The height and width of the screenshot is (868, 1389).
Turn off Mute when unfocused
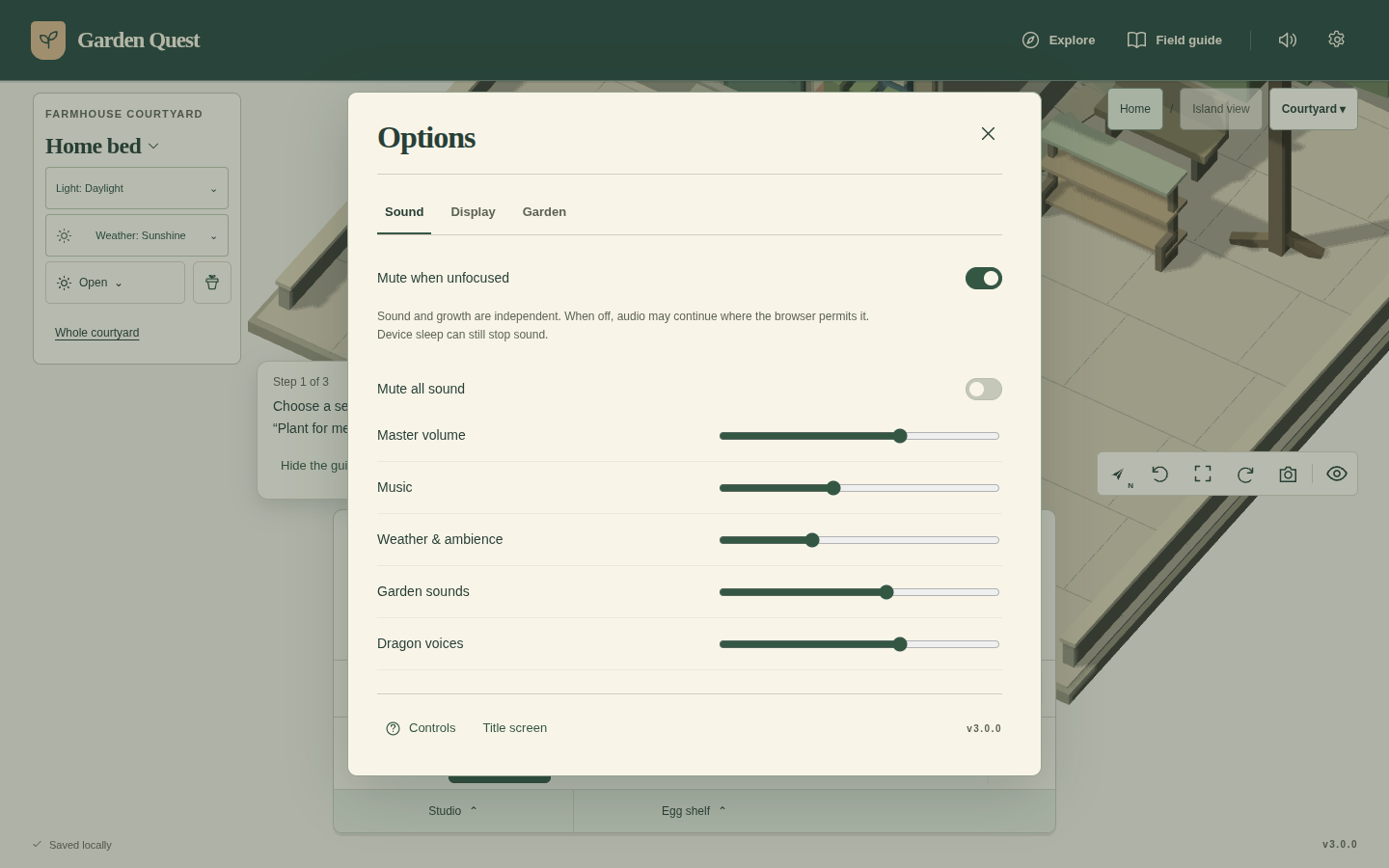point(984,279)
